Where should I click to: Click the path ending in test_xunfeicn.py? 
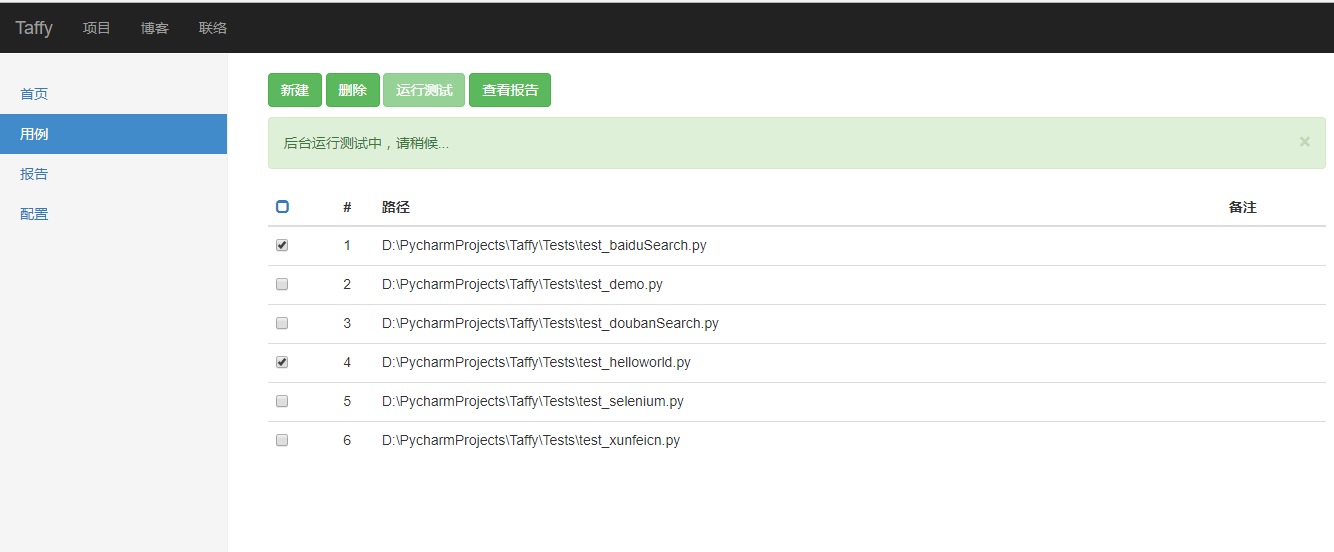coord(531,440)
